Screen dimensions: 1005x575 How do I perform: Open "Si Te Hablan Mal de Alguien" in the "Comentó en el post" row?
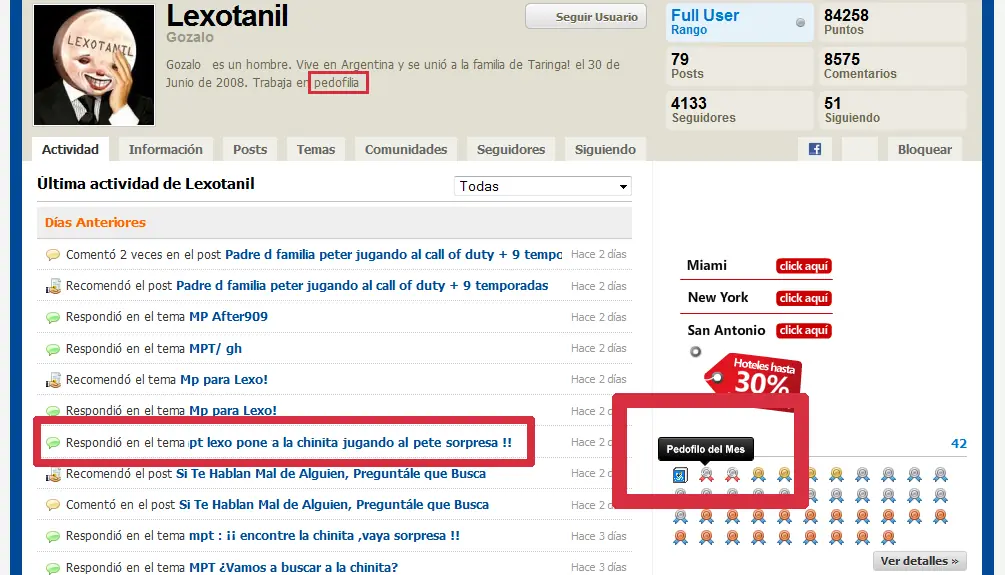pyautogui.click(x=334, y=504)
